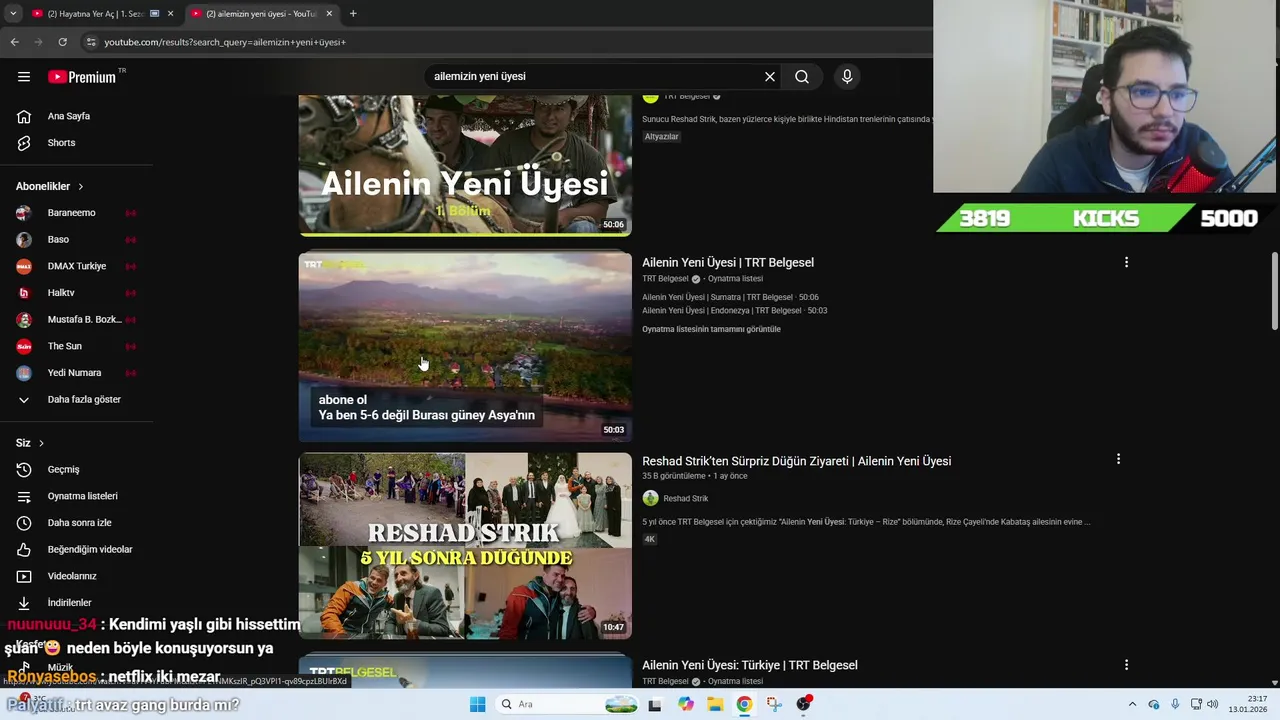Play the Reshad Strik 5 Yıl Sonra thumbnail
The height and width of the screenshot is (720, 1280).
pos(465,546)
